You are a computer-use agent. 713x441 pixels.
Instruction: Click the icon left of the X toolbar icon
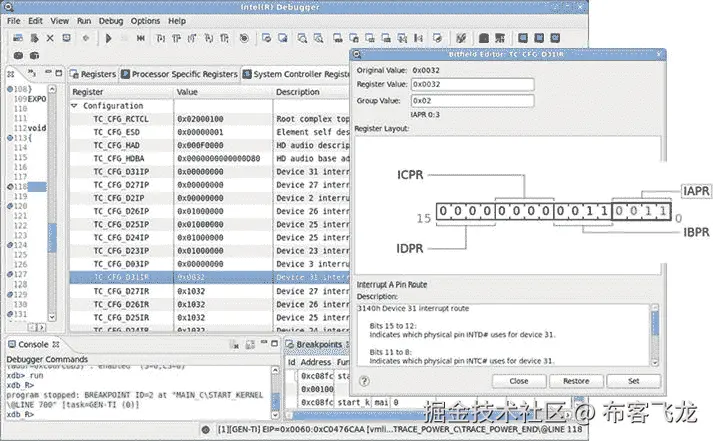coord(34,38)
